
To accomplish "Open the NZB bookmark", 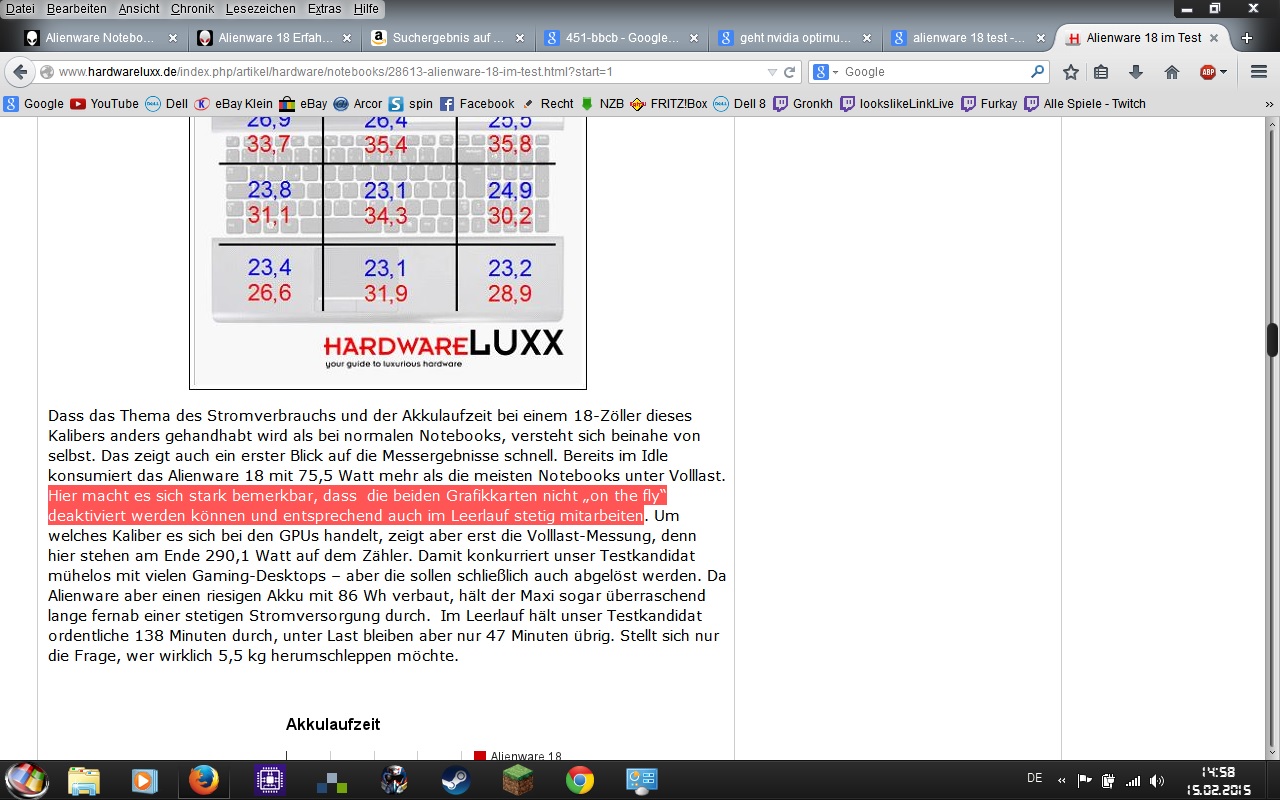I will 602,104.
